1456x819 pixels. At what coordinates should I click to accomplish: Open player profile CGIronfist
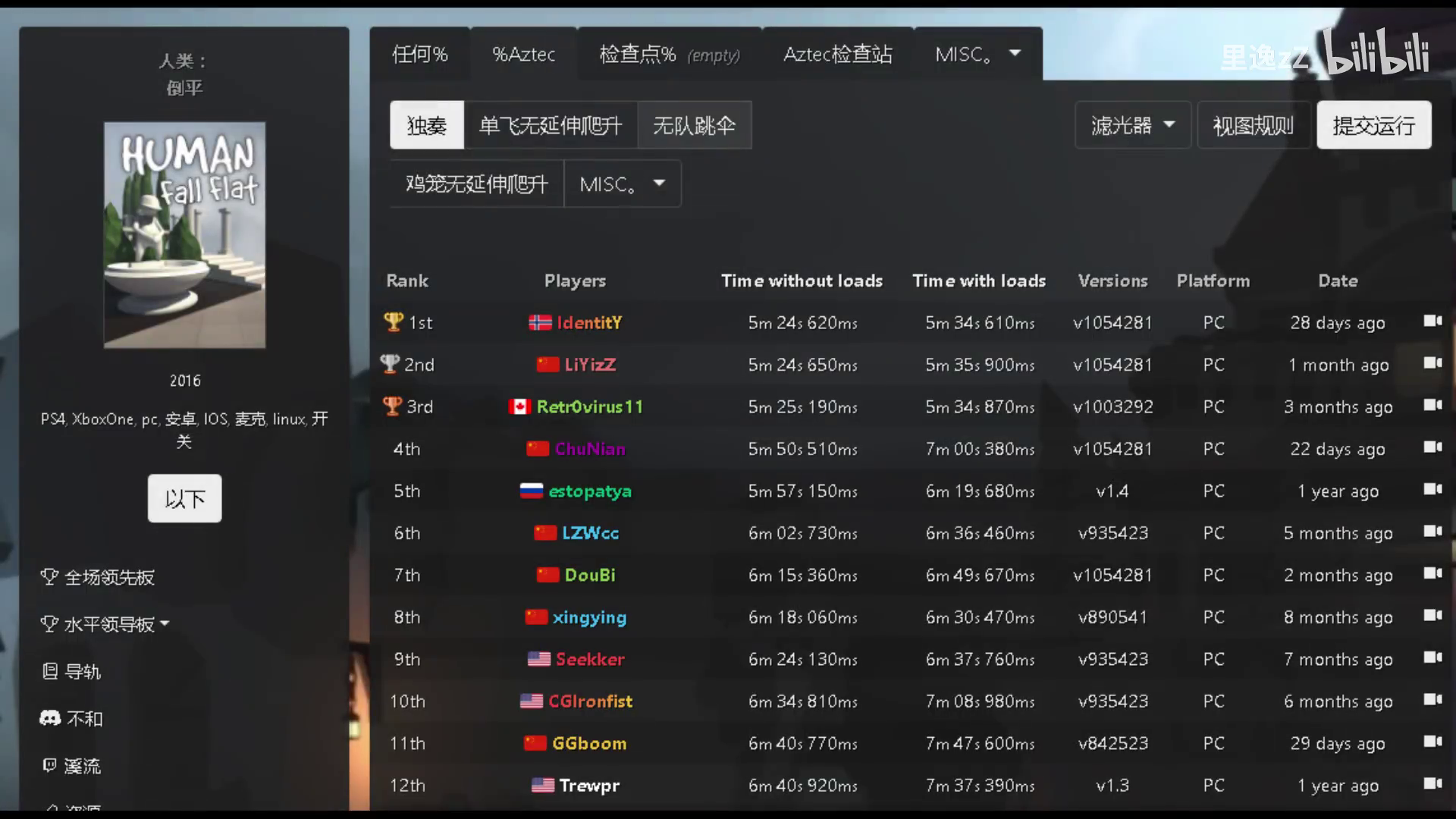[x=590, y=701]
